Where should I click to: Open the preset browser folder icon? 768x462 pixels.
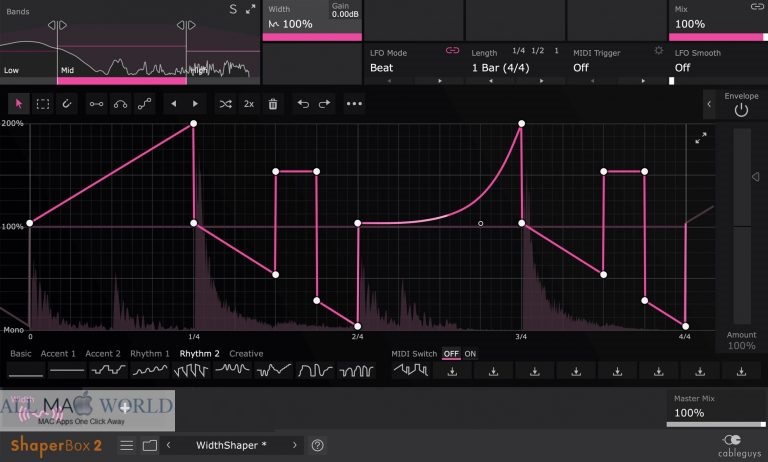150,445
